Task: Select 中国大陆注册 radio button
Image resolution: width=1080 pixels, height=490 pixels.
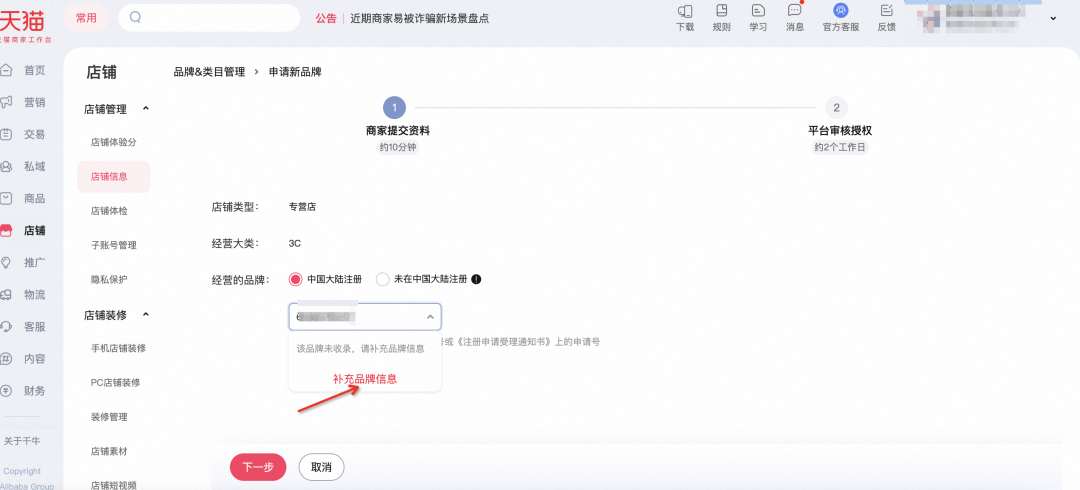Action: [x=295, y=279]
